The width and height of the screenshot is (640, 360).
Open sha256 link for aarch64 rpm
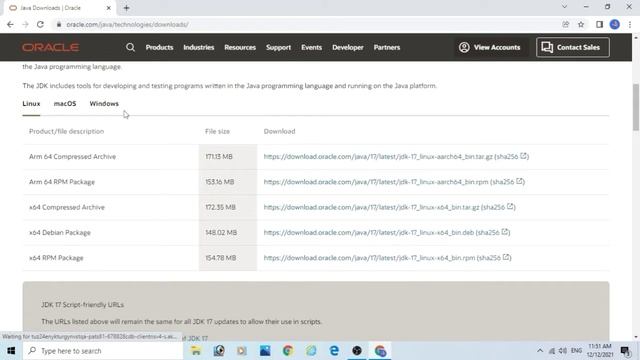tap(507, 182)
